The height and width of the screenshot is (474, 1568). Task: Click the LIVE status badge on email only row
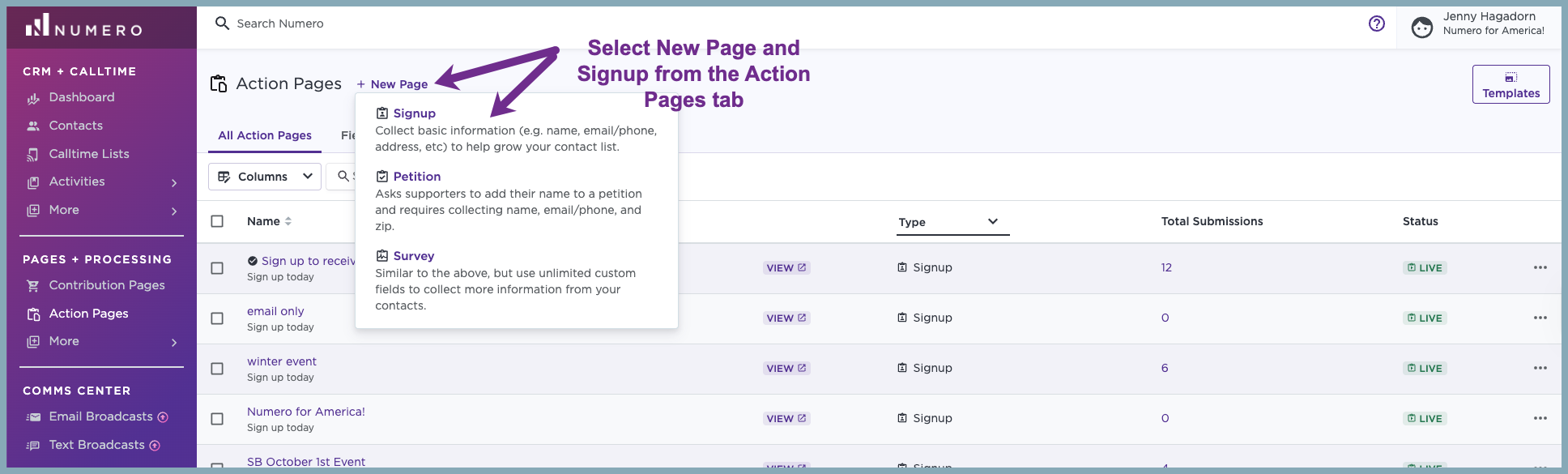click(x=1425, y=318)
